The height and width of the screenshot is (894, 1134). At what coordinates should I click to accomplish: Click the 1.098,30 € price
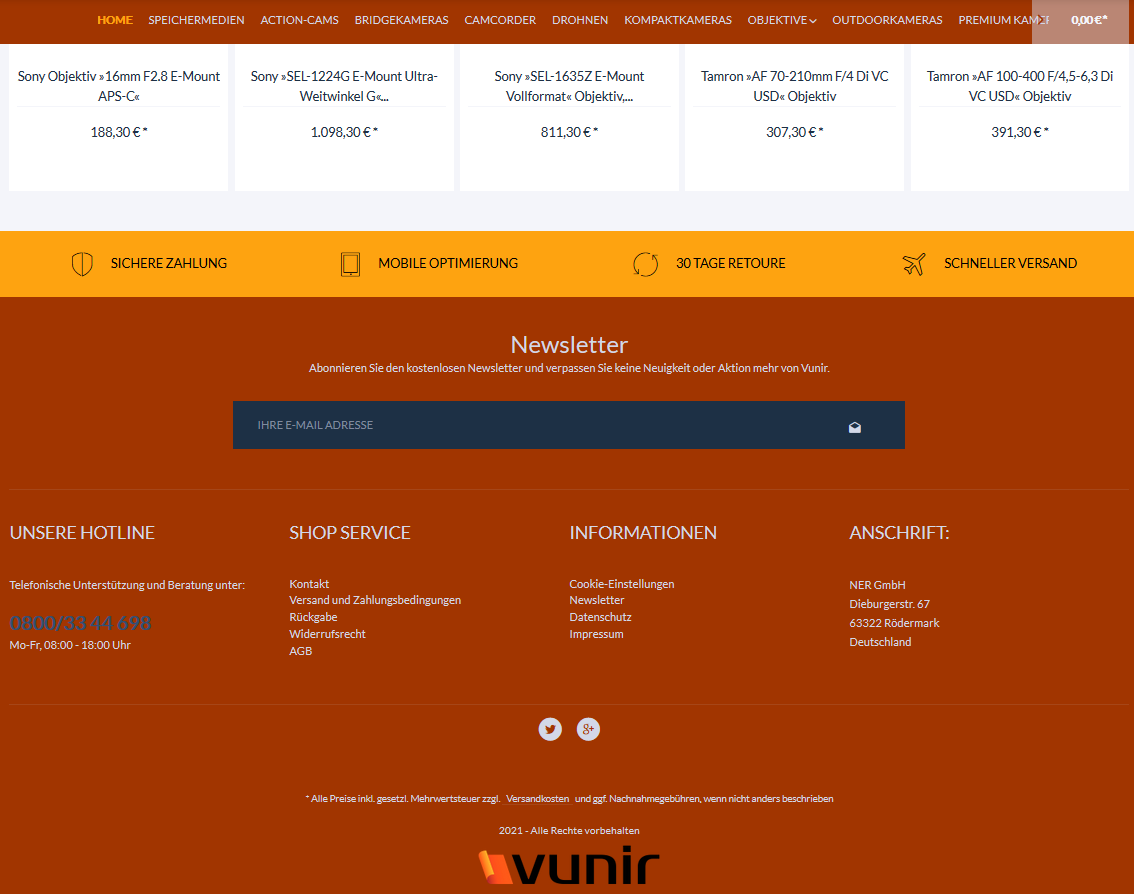coord(344,132)
